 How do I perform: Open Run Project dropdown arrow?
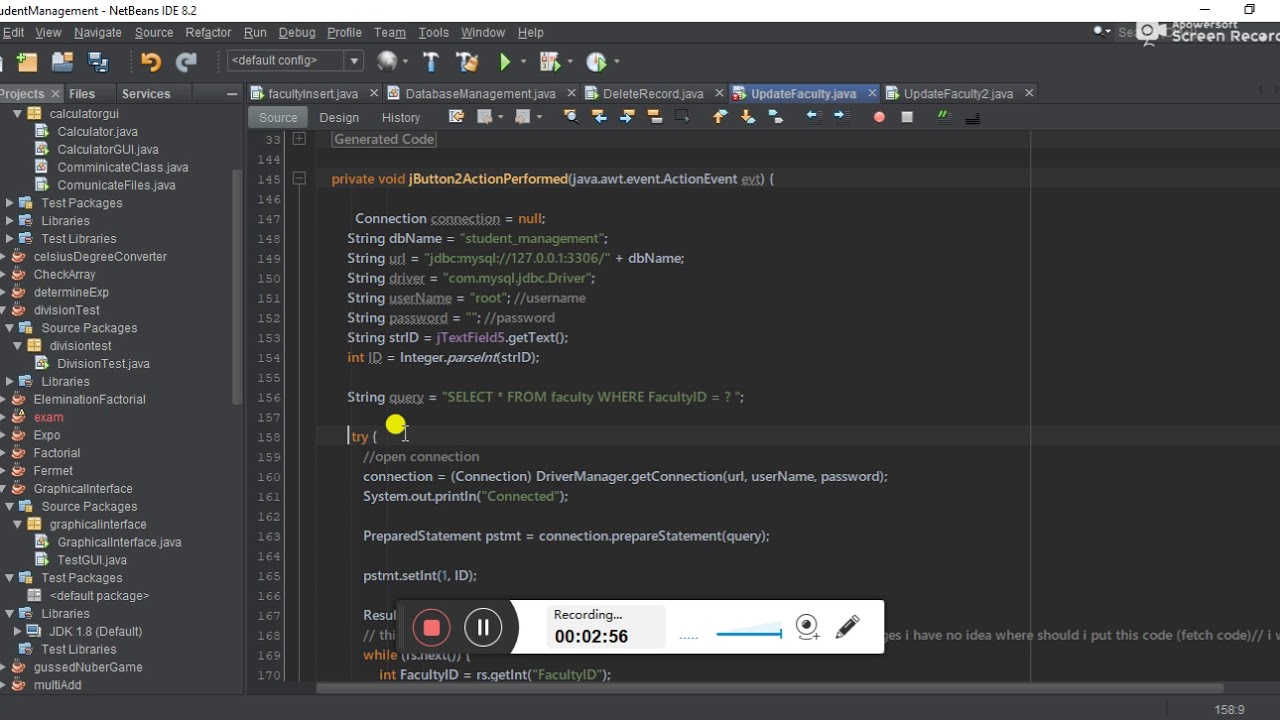point(524,62)
